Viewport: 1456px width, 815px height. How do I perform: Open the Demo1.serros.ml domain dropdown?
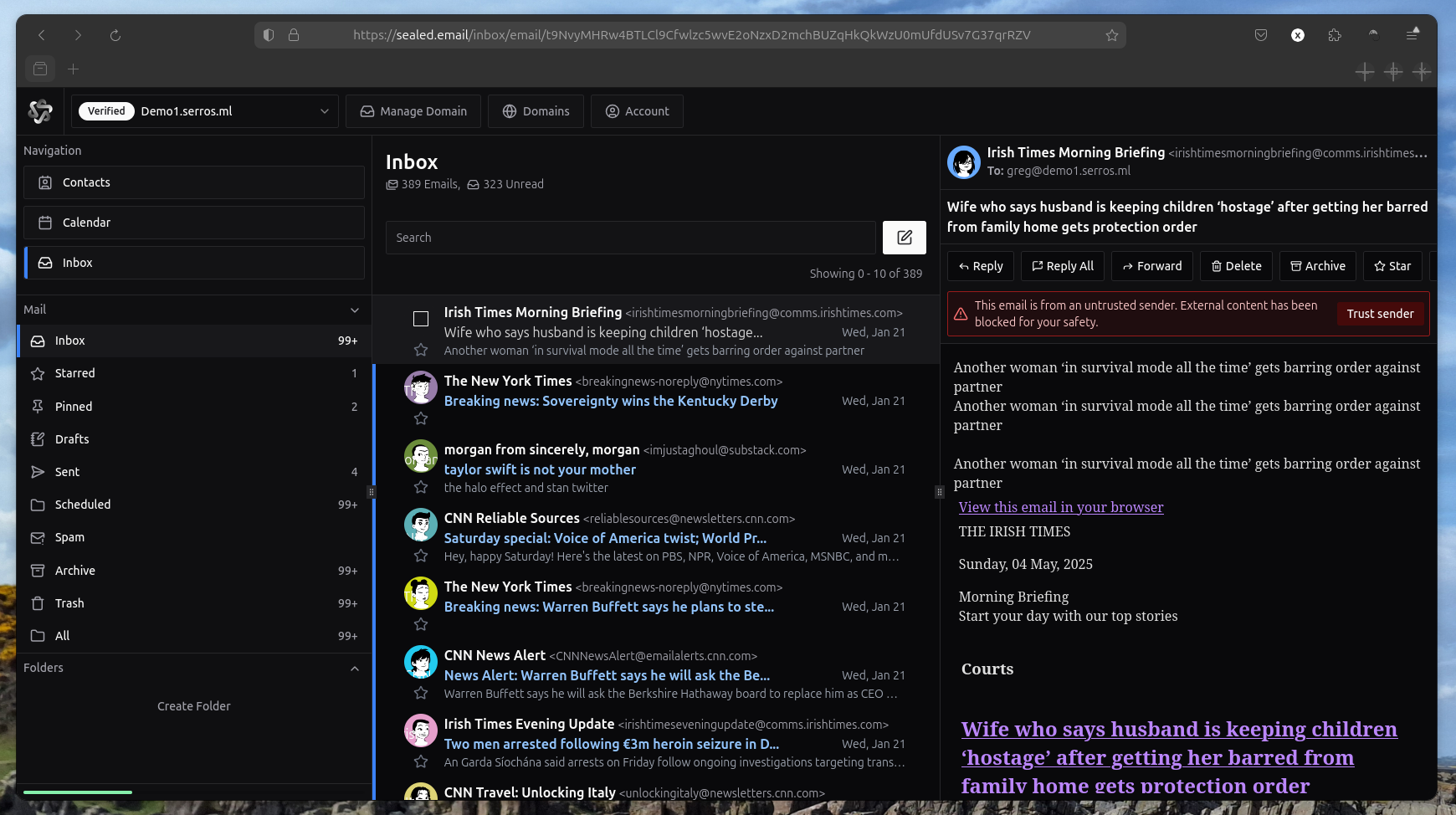tap(205, 111)
